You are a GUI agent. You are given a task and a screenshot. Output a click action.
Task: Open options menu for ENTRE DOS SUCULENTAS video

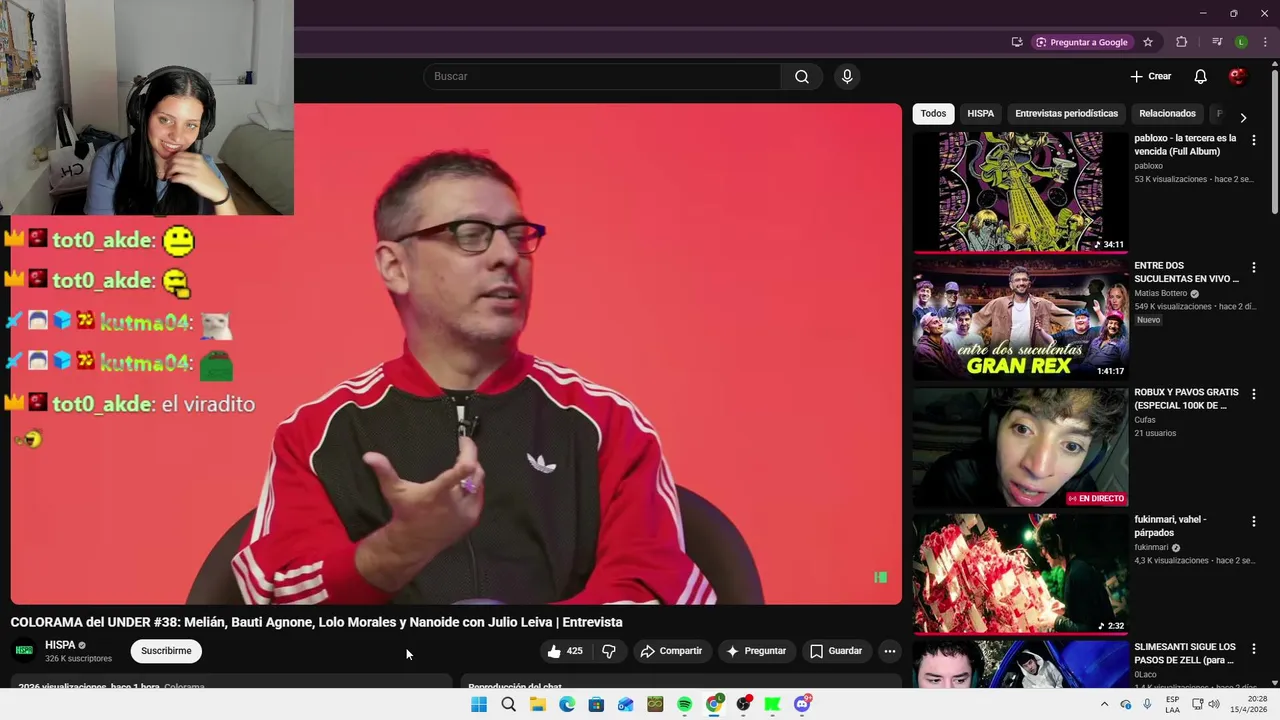(x=1253, y=268)
